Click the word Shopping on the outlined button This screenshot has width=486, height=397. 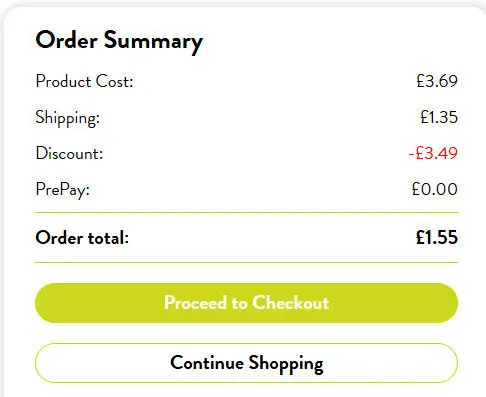point(286,364)
